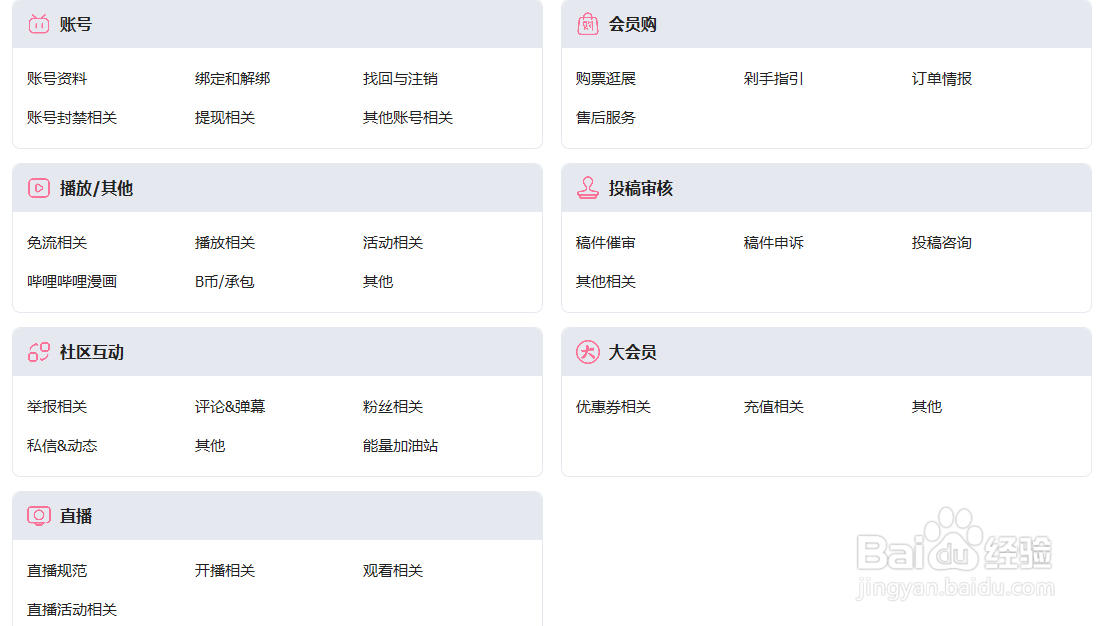1117x626 pixels.
Task: Open the 稿件申诉 link
Action: tap(774, 242)
